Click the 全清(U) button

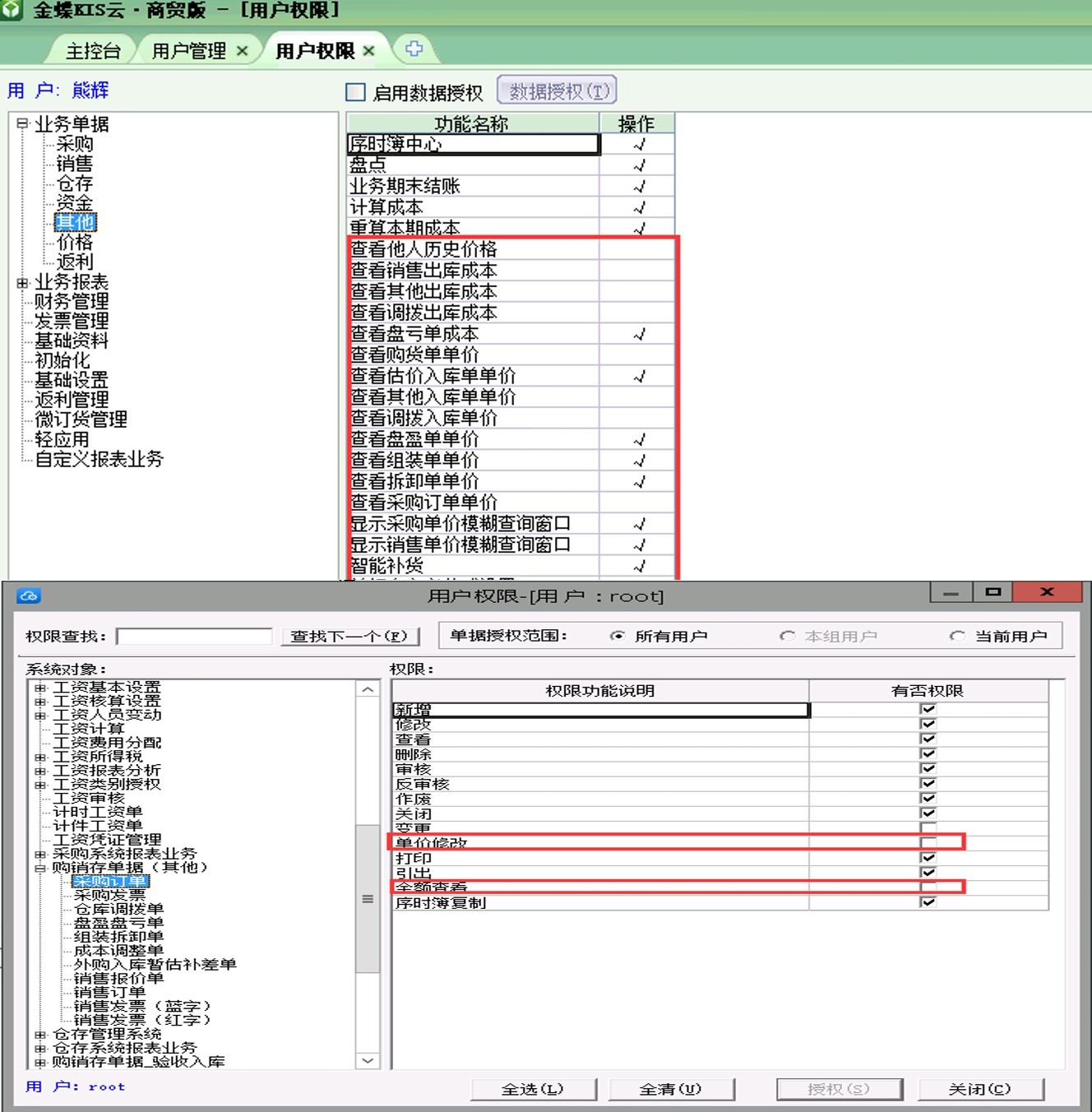[670, 1089]
